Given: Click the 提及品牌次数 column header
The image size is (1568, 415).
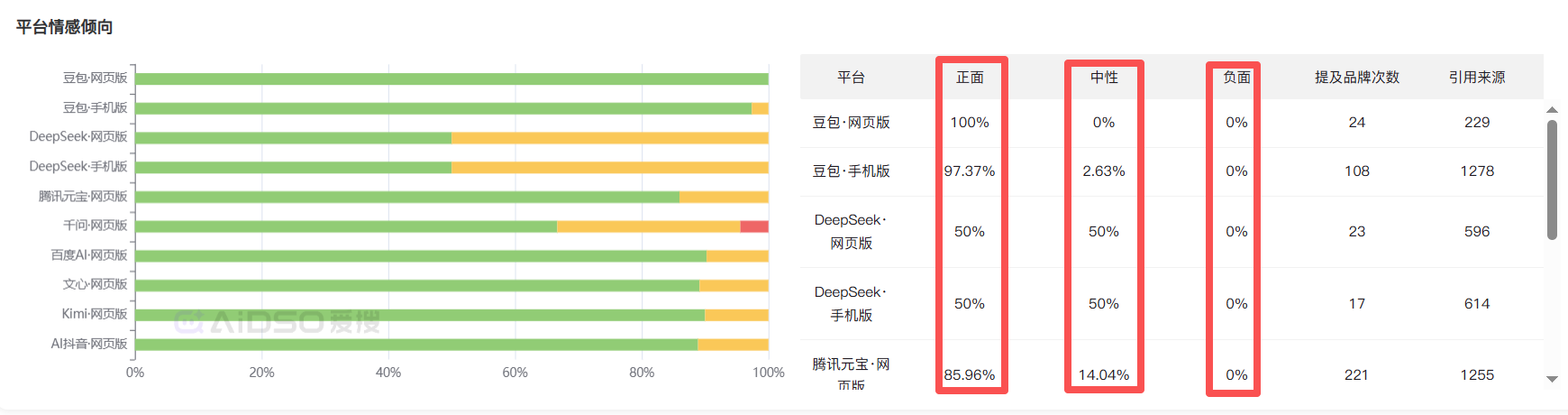Looking at the screenshot, I should click(1356, 78).
